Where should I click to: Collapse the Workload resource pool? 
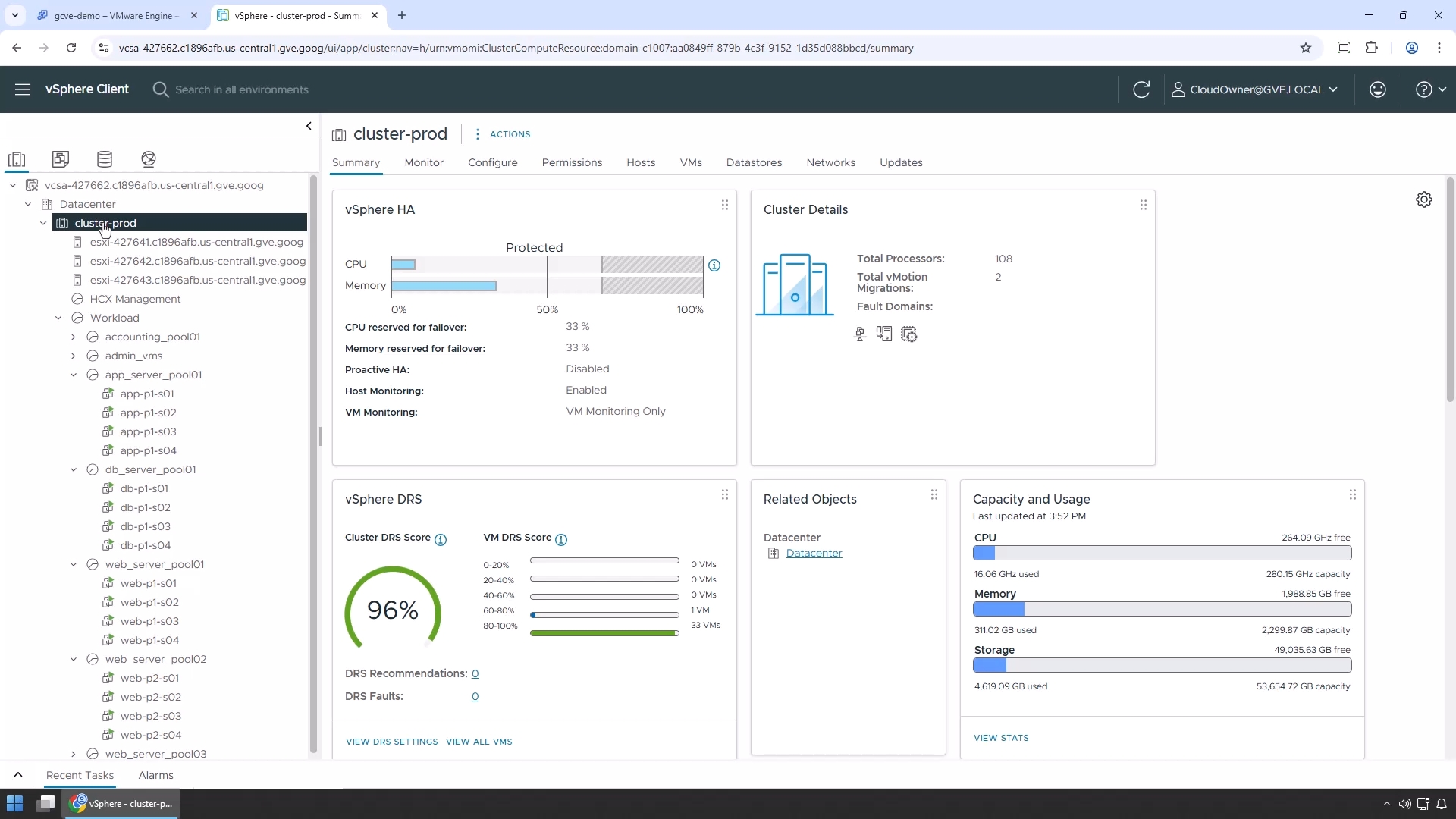click(x=58, y=318)
